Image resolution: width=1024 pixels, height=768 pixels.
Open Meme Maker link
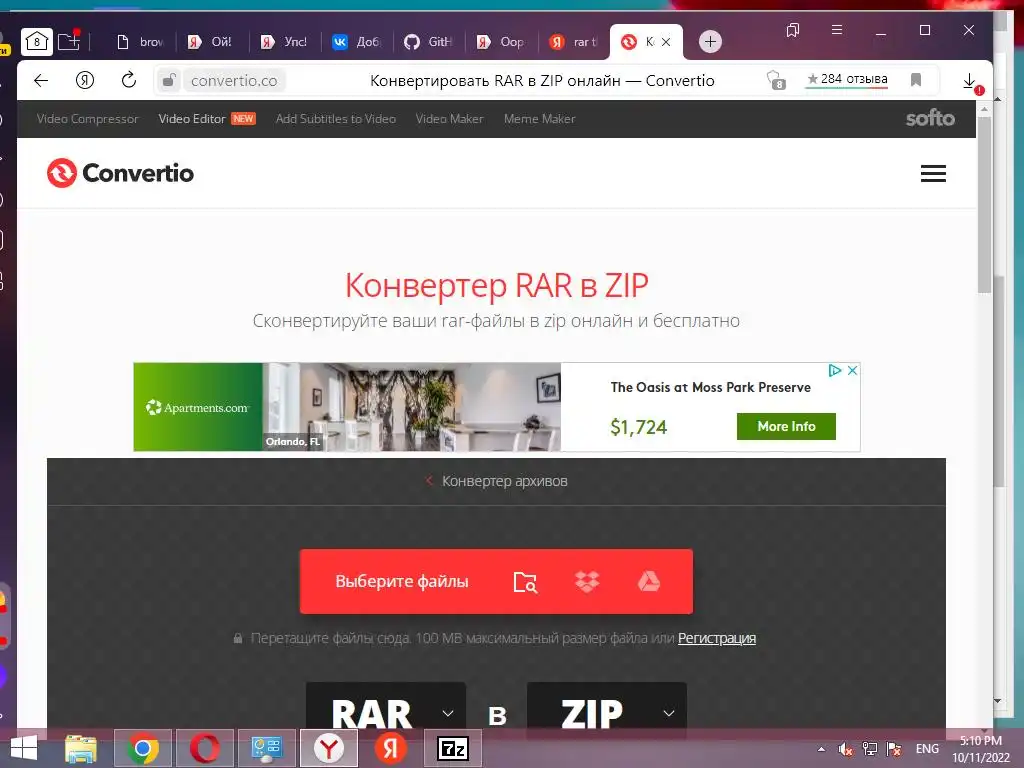[x=539, y=119]
